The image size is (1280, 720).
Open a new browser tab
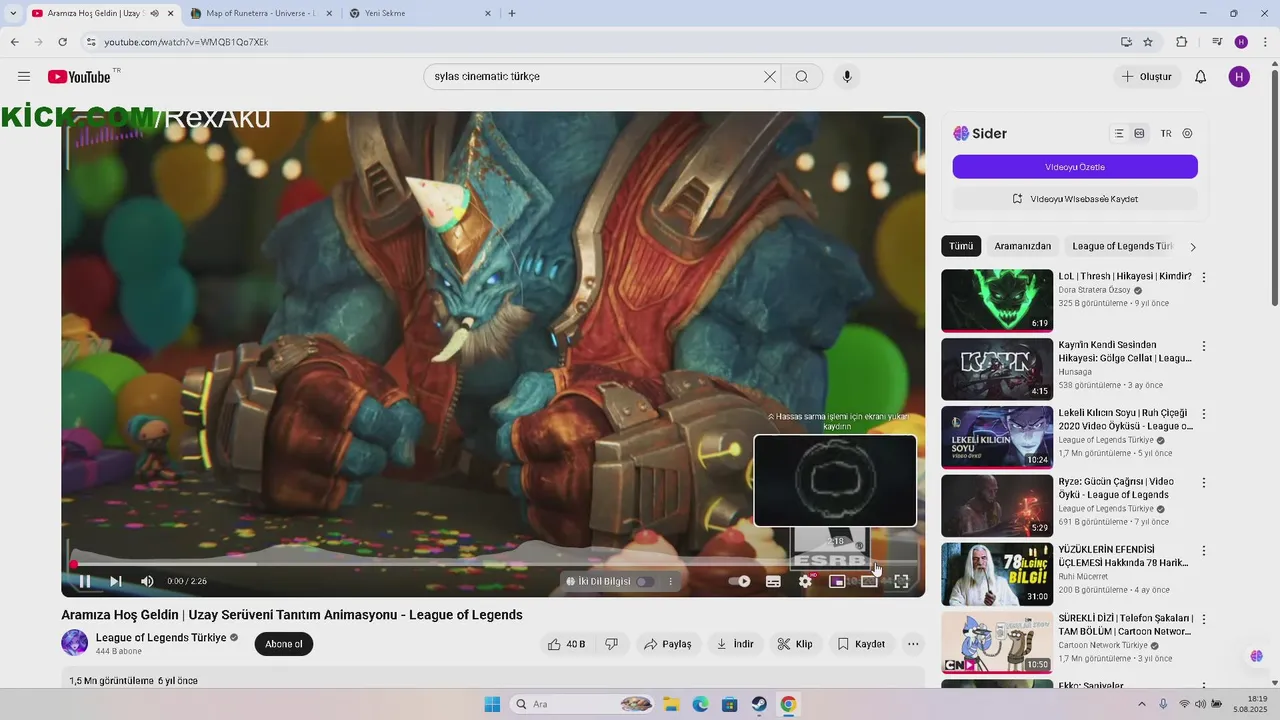click(x=512, y=13)
